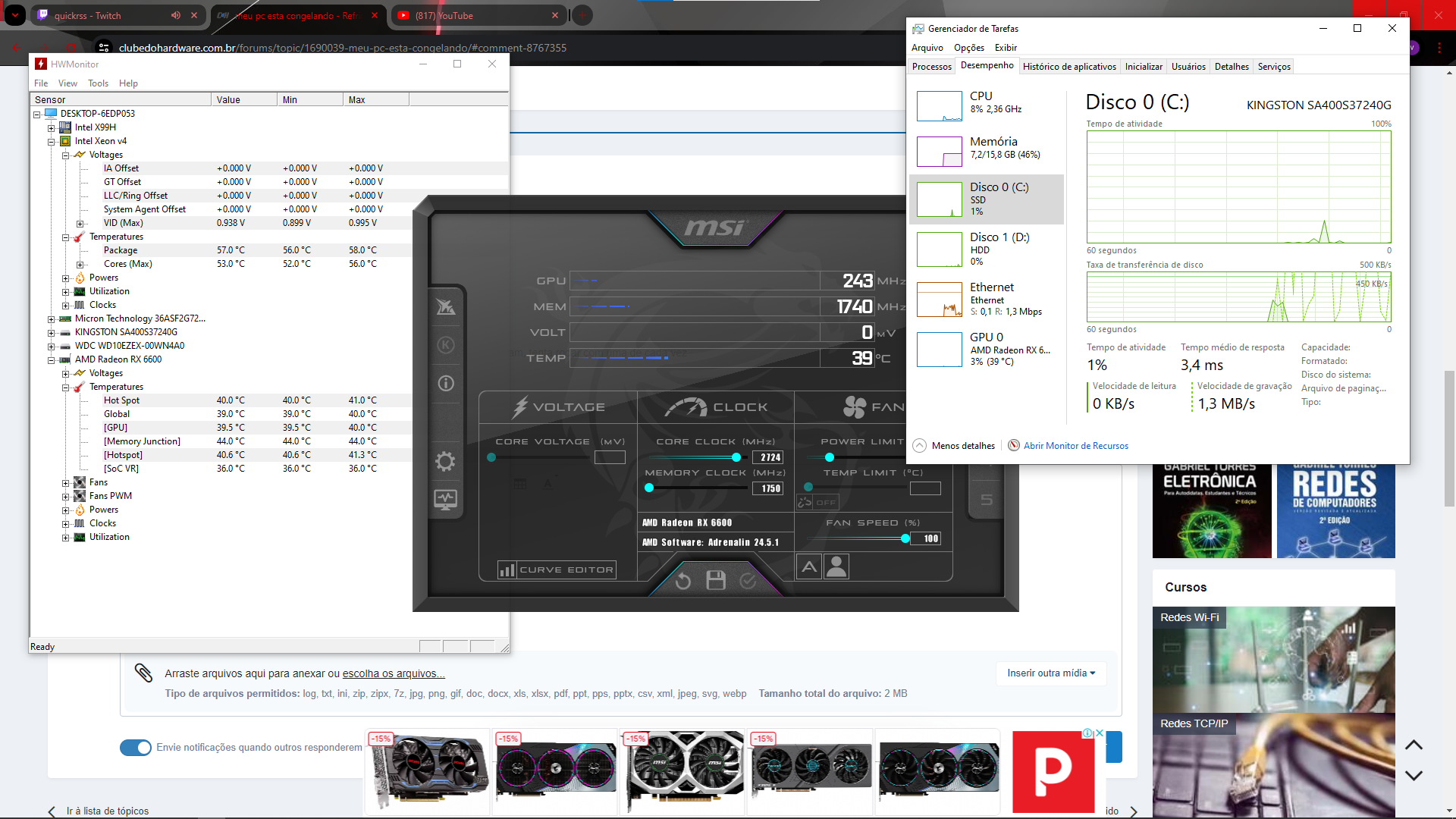Expand the Micron Technology memory node
Screen dimensions: 1456x819
tap(51, 318)
